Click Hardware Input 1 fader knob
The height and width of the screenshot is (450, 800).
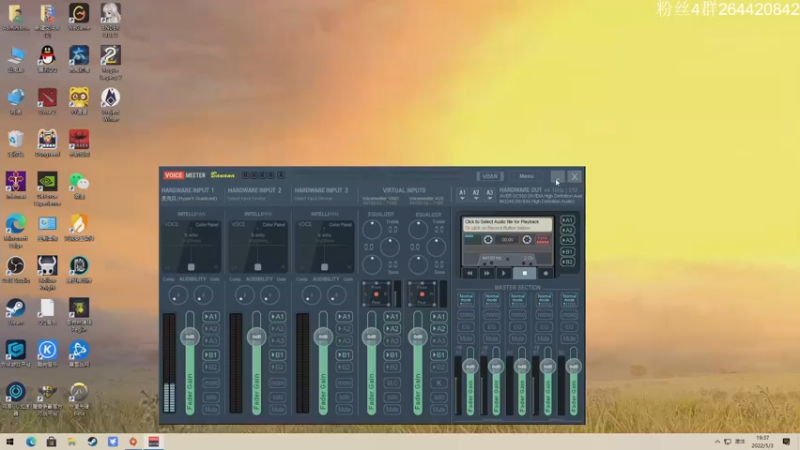[x=189, y=337]
